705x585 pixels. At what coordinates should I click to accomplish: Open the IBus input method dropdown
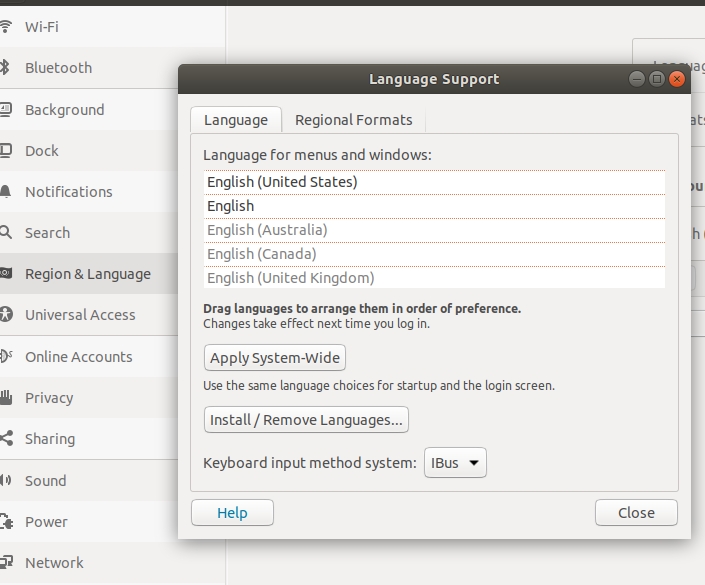click(x=455, y=463)
